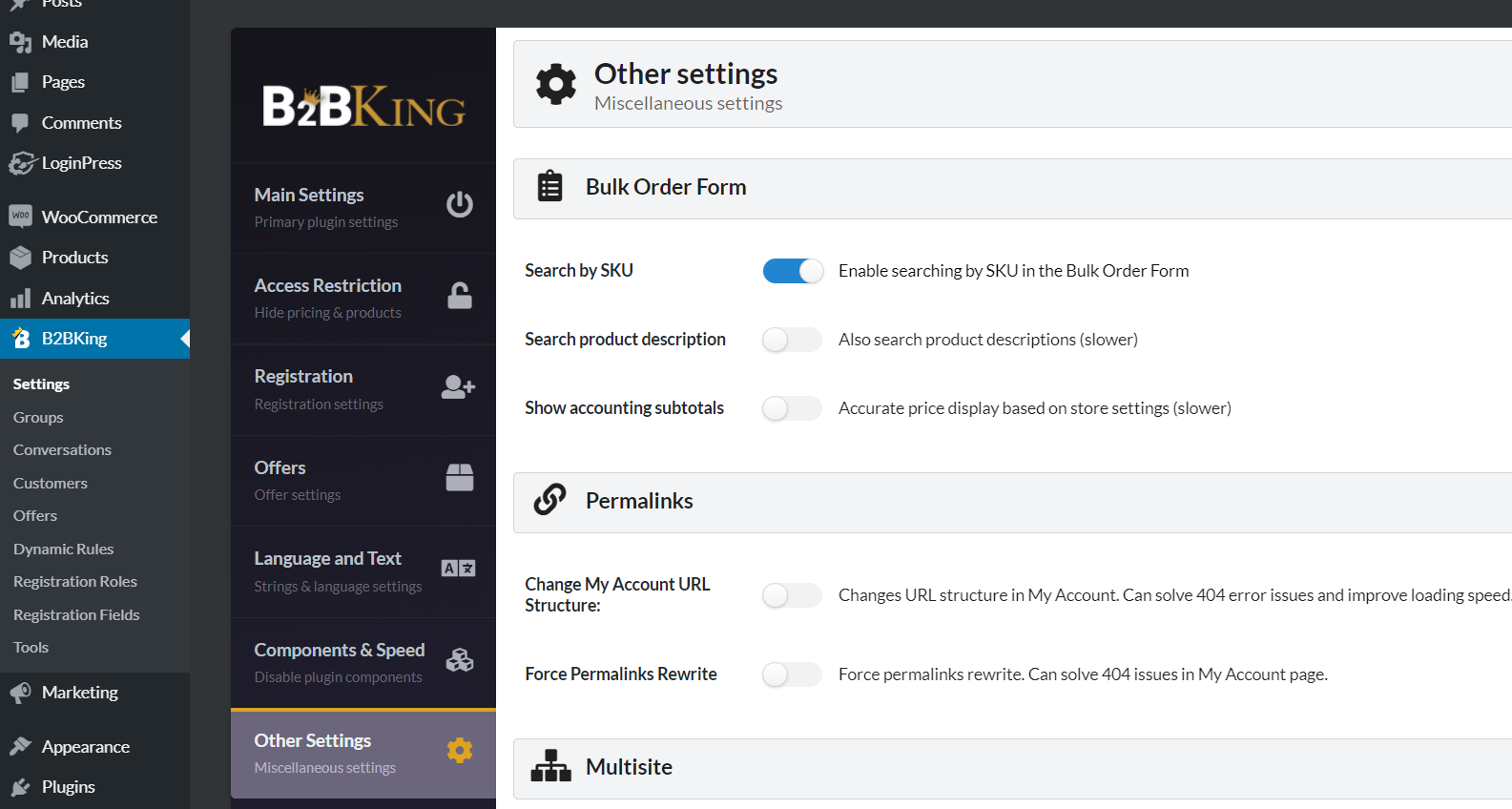
Task: Click the B2BKing icon in sidebar
Action: (21, 339)
